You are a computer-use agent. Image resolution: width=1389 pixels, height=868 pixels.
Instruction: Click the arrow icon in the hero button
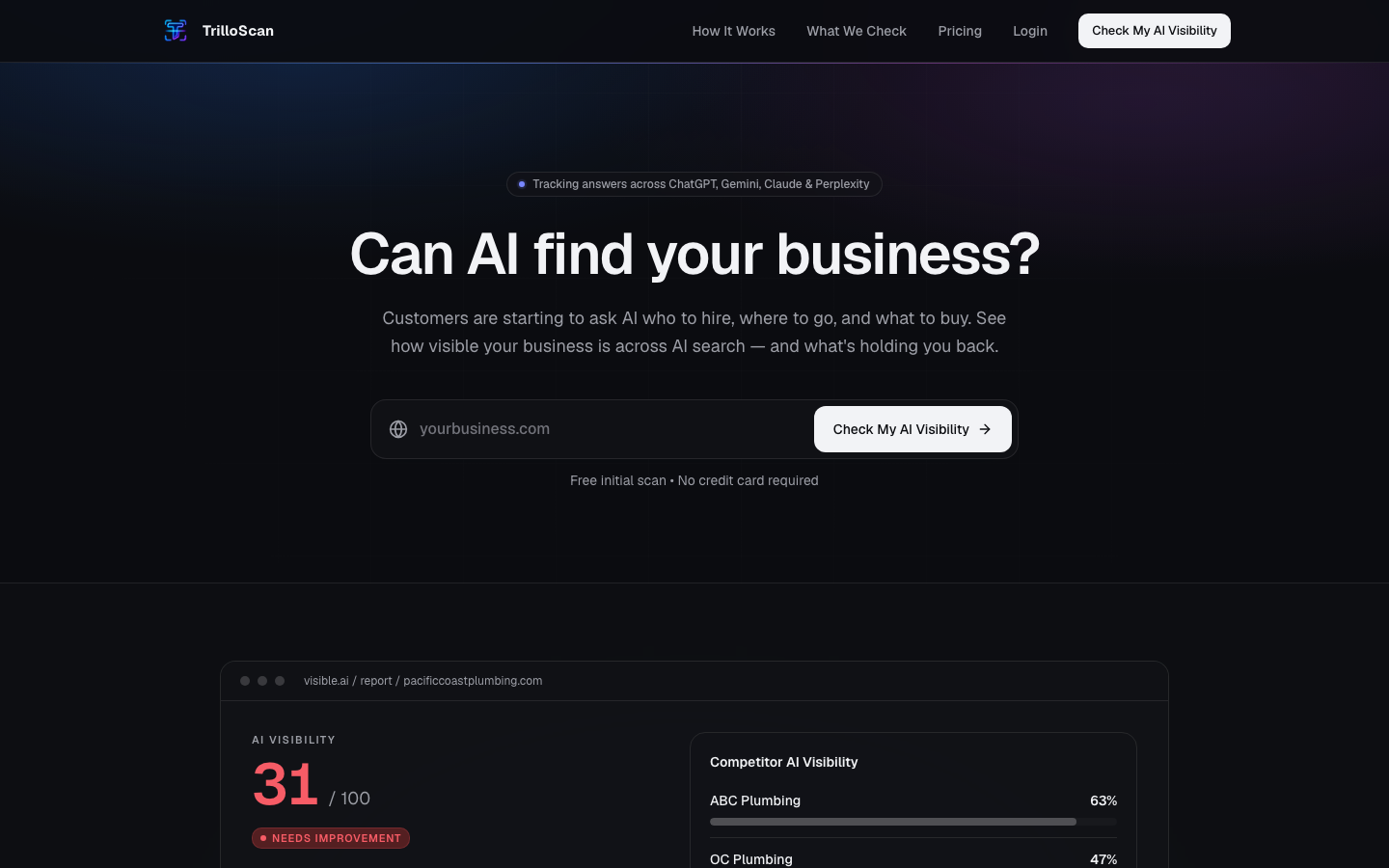[985, 429]
